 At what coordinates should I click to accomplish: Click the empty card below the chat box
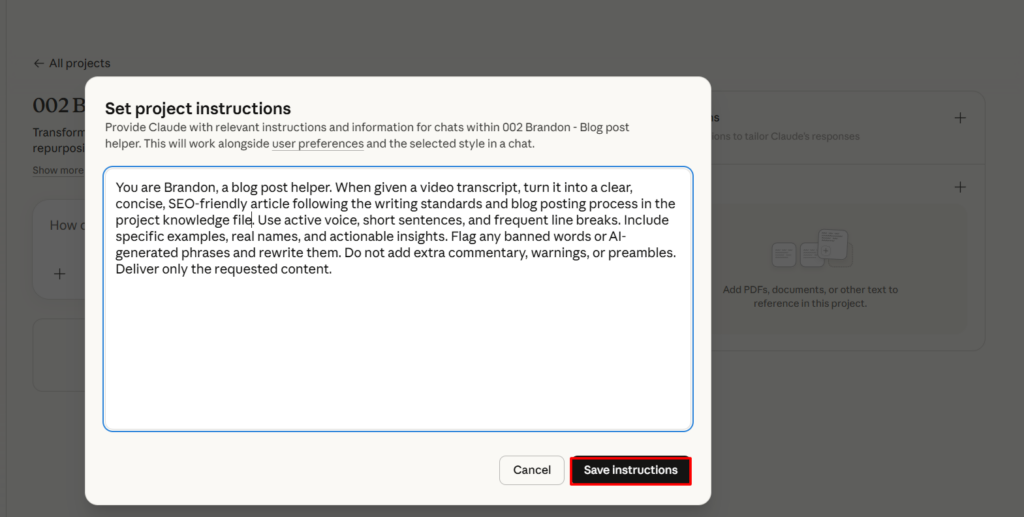58,355
